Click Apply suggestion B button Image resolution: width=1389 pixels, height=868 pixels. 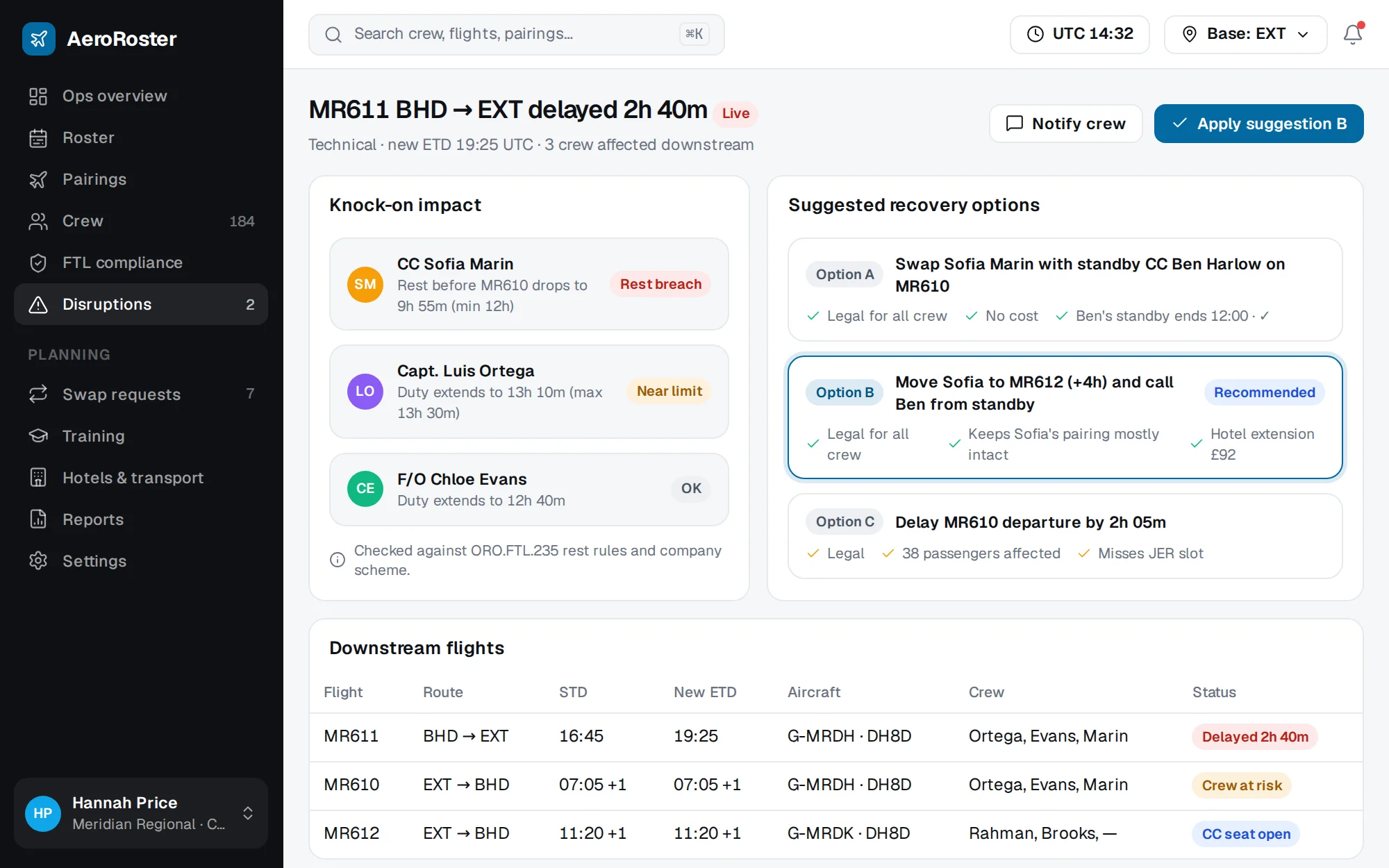[1258, 124]
